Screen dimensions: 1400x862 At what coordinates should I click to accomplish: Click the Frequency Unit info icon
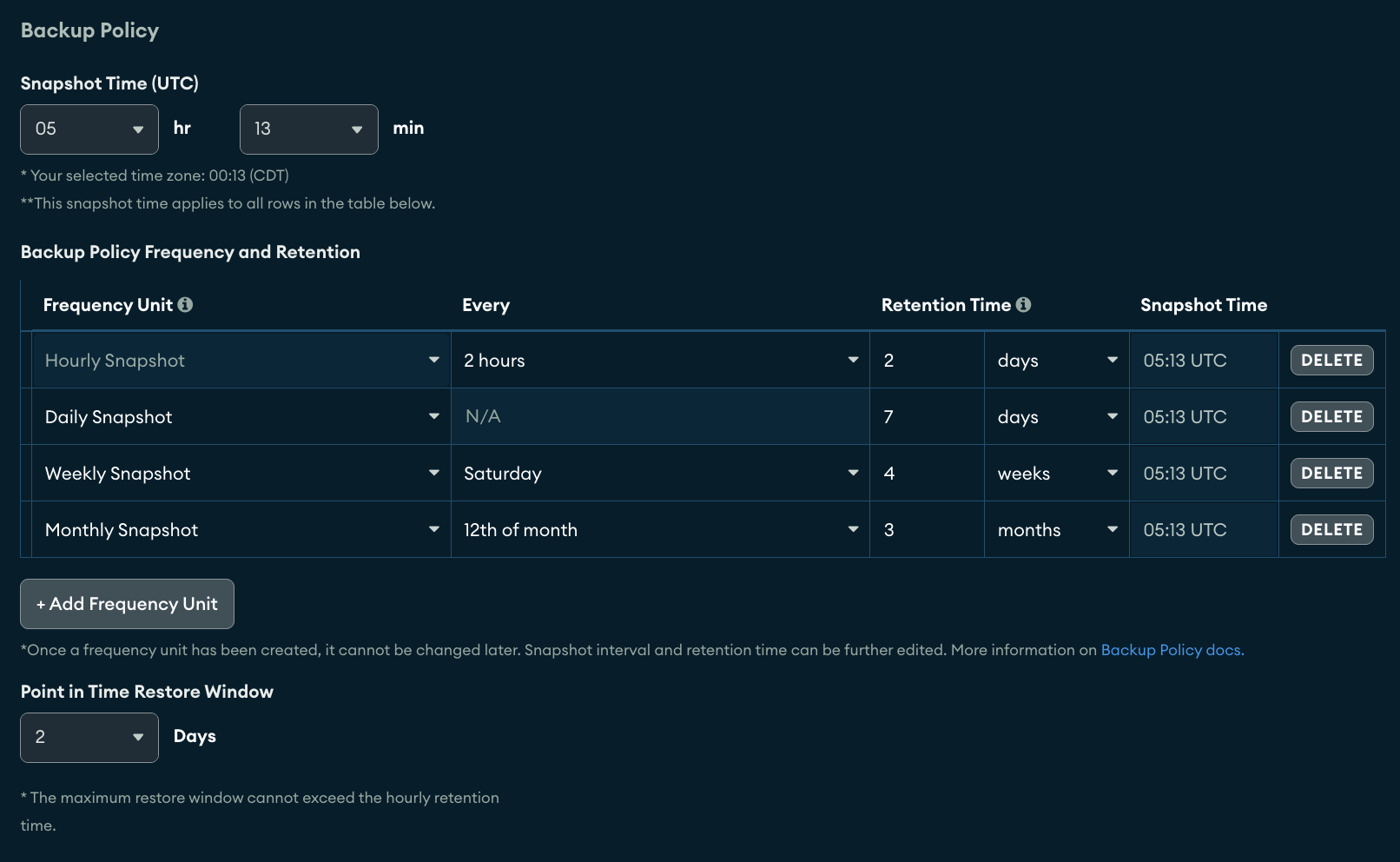(x=185, y=305)
